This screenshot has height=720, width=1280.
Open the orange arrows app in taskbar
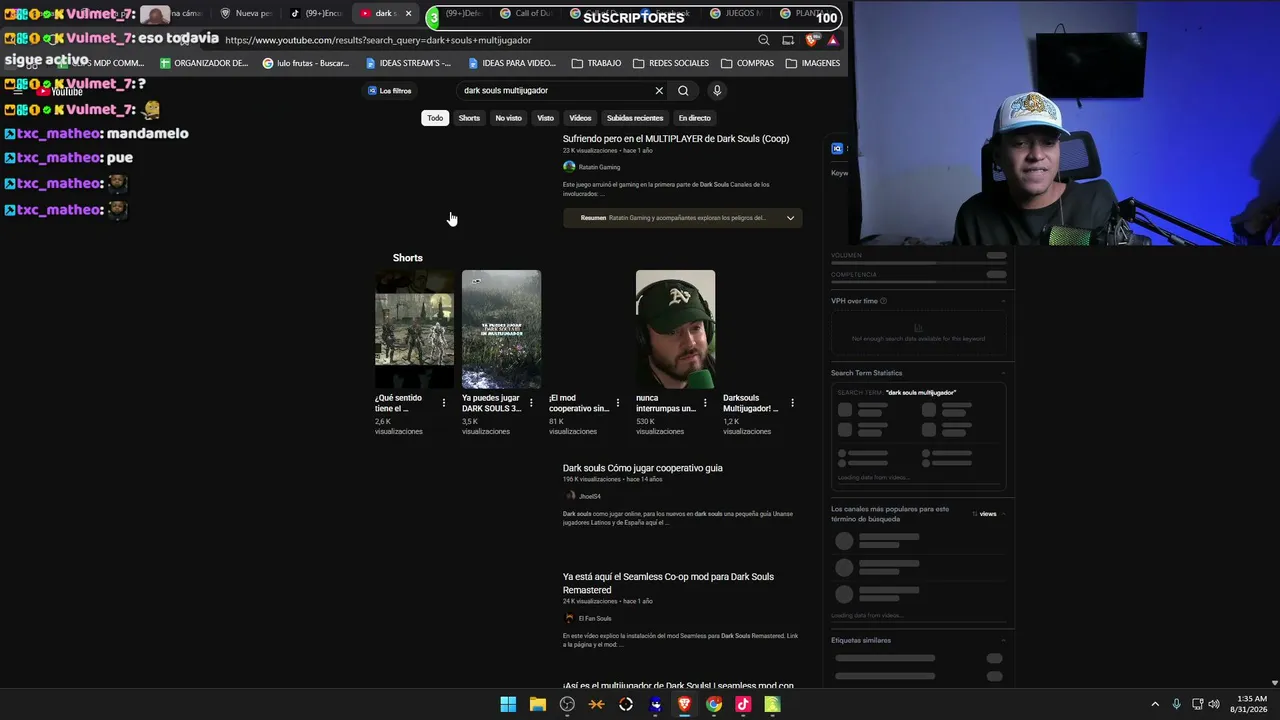point(596,704)
